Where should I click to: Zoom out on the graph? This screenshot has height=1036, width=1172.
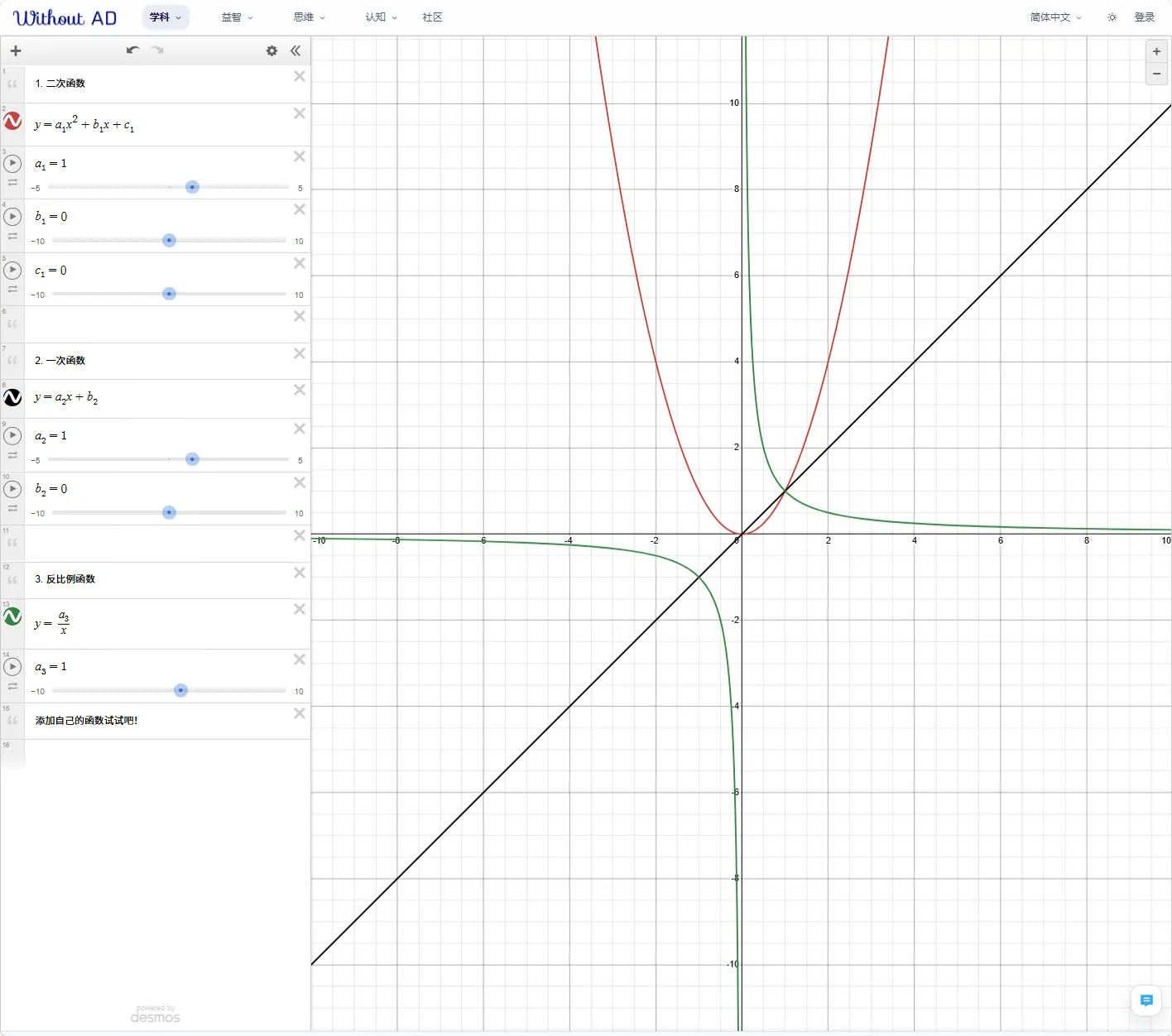tap(1156, 74)
